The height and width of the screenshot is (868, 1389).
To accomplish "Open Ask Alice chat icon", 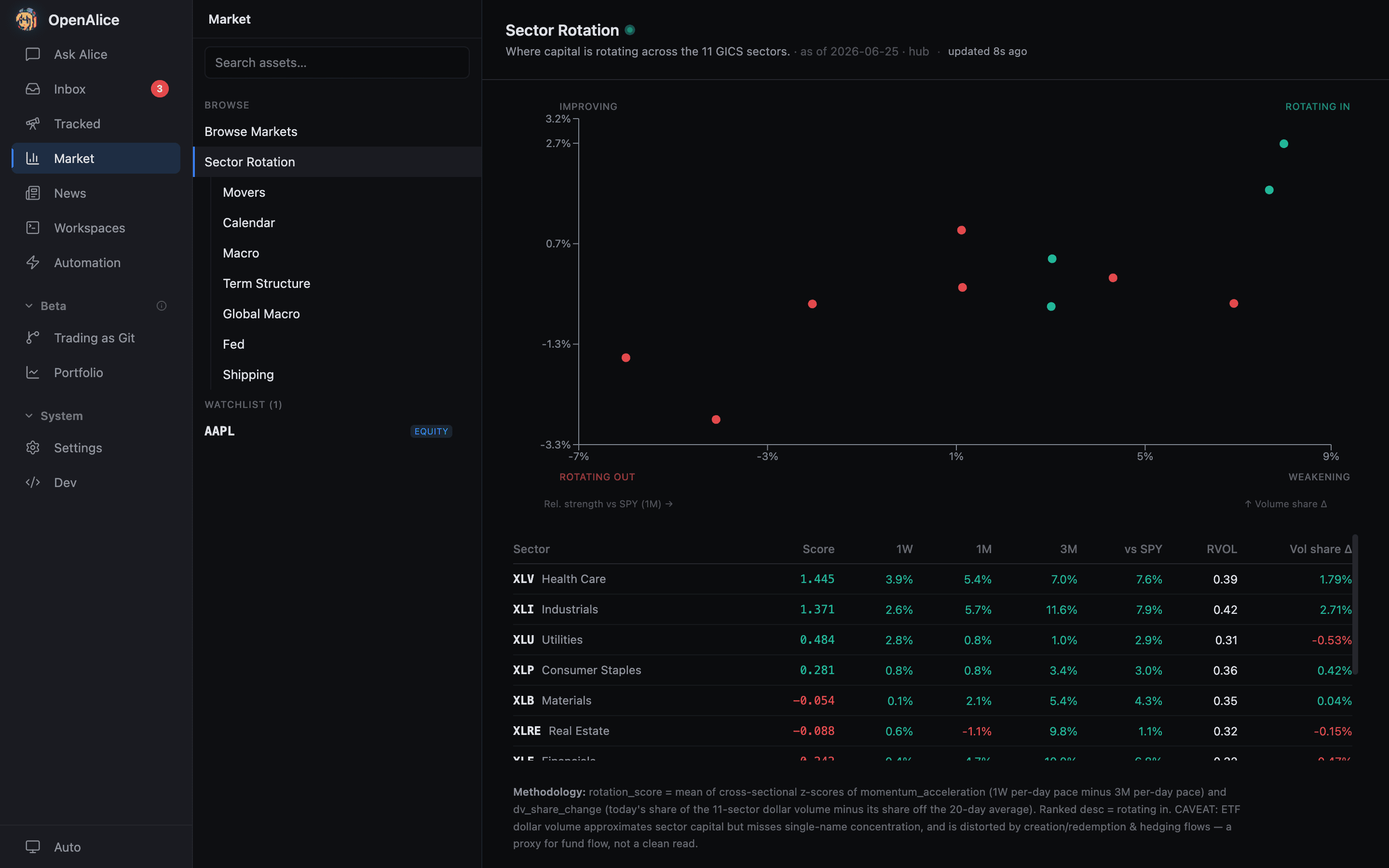I will [x=33, y=54].
